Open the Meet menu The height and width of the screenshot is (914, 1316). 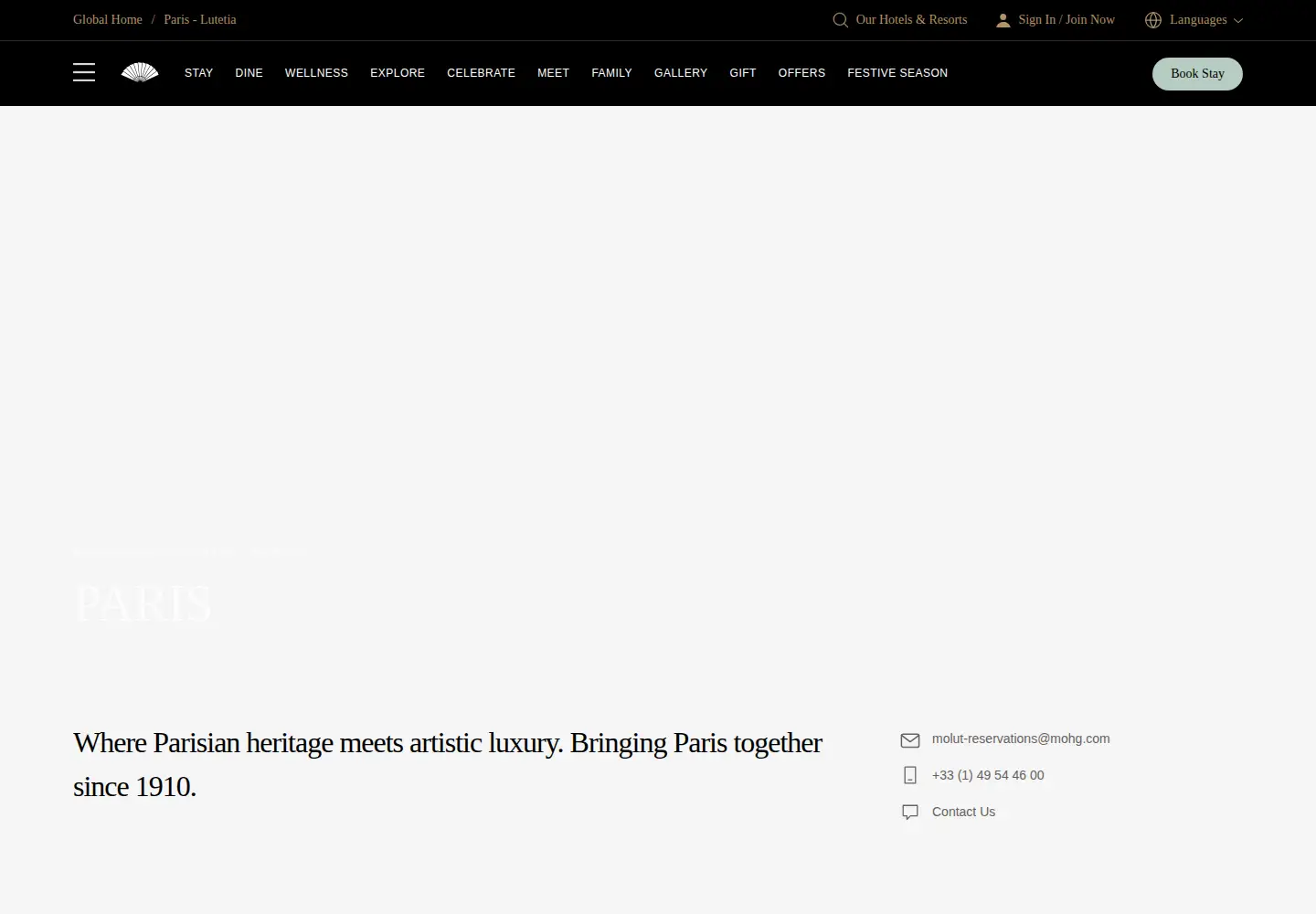coord(553,73)
